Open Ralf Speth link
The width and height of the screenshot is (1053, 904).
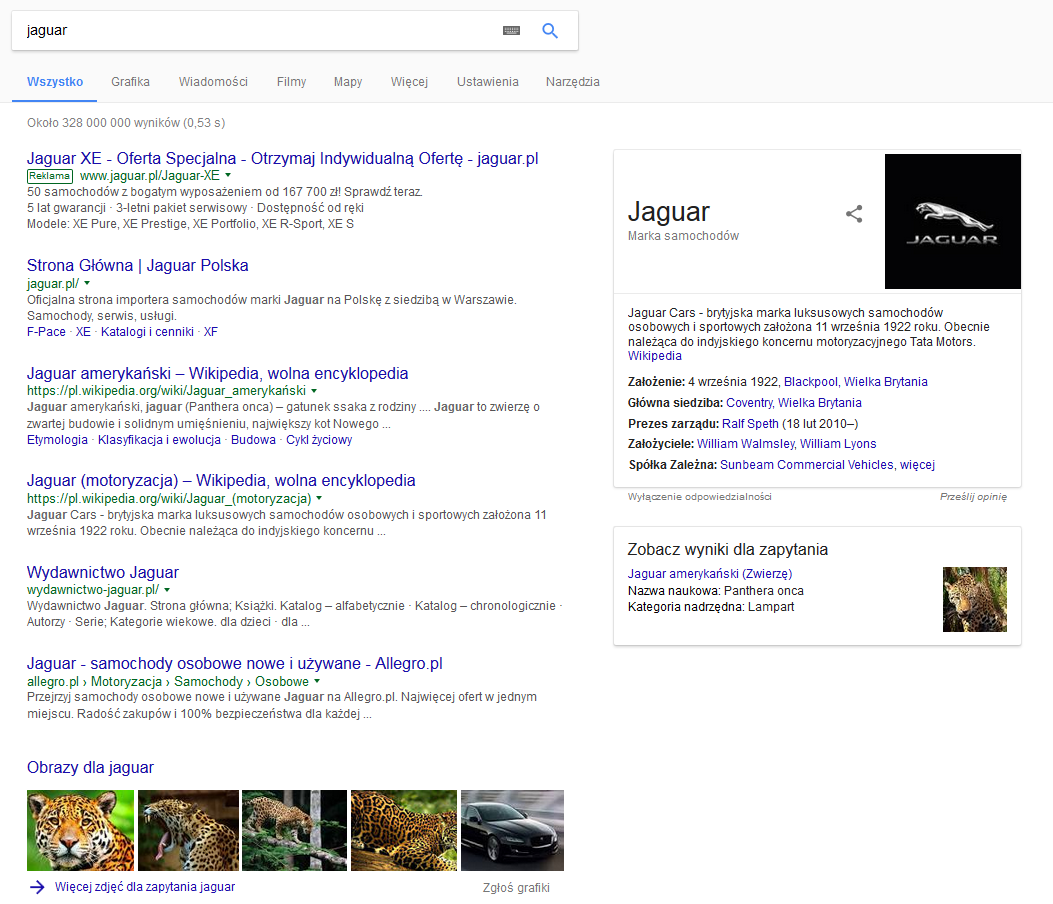tap(750, 424)
